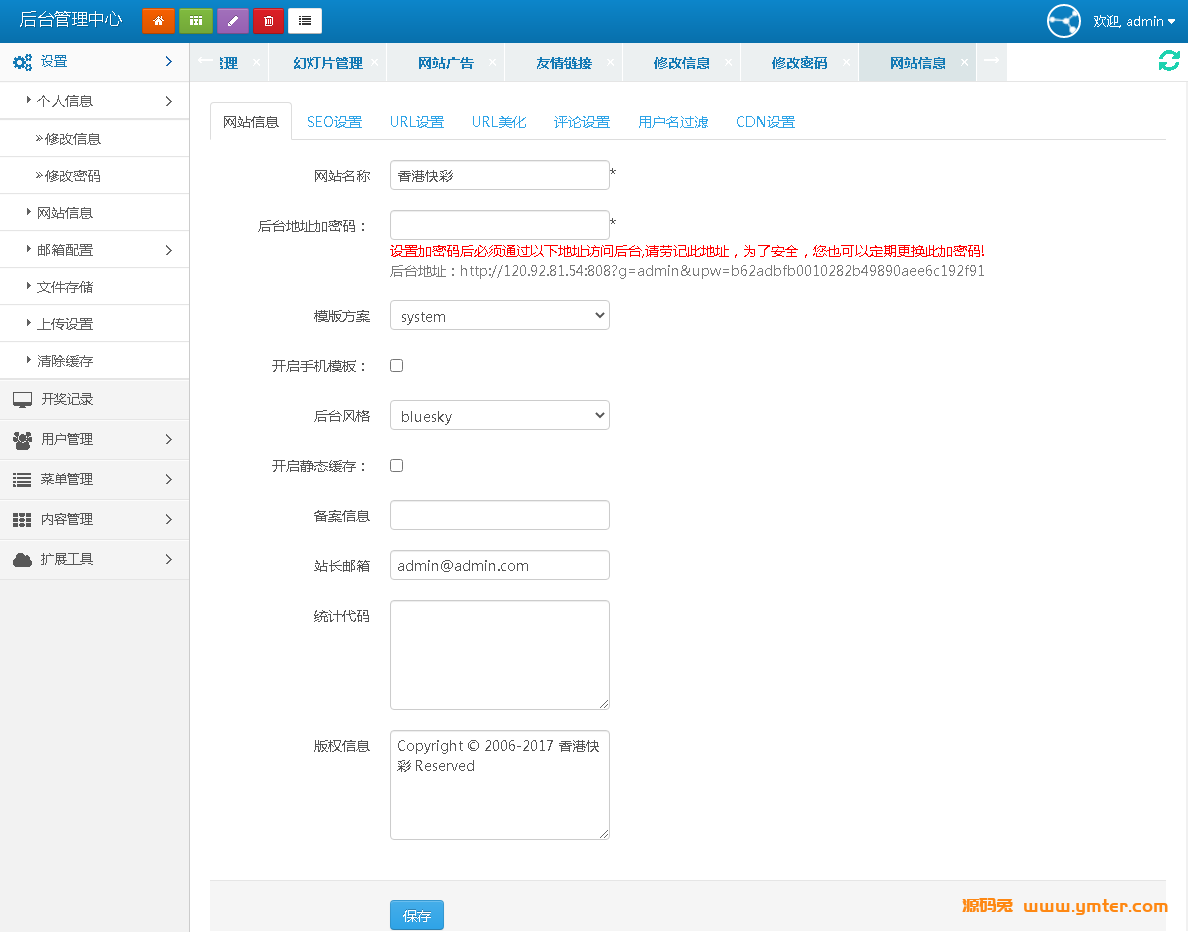Close the 网站广告 tab
The width and height of the screenshot is (1188, 932).
pyautogui.click(x=492, y=62)
